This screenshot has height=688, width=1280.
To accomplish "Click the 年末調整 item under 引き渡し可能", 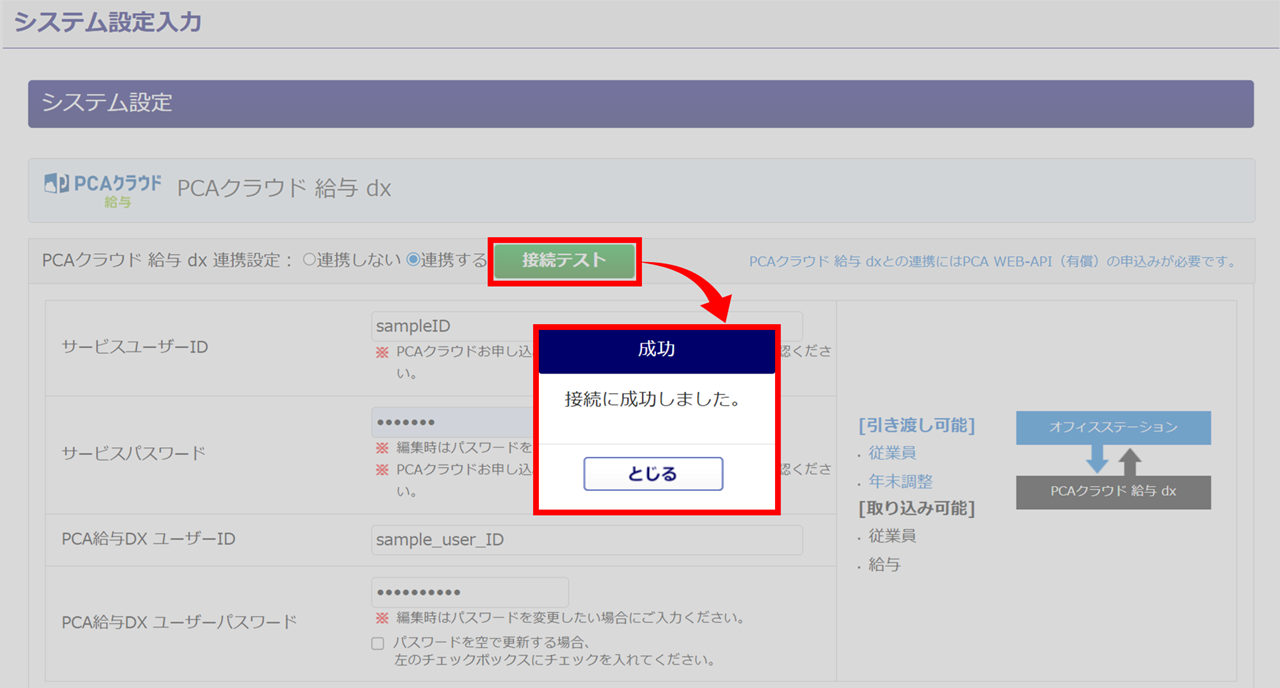I will pyautogui.click(x=901, y=481).
